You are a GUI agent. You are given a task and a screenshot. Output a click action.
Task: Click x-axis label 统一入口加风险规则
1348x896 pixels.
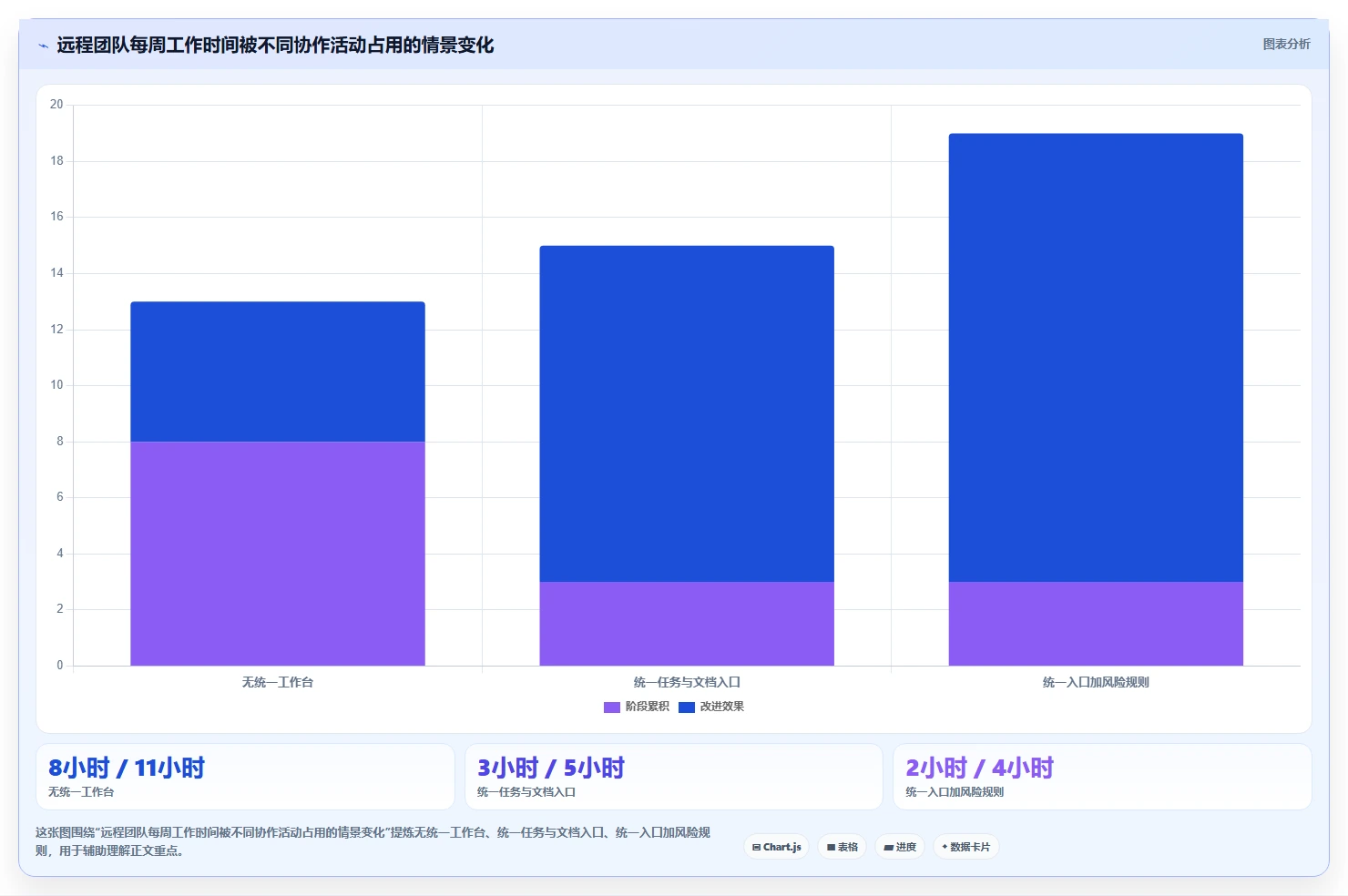point(1096,682)
